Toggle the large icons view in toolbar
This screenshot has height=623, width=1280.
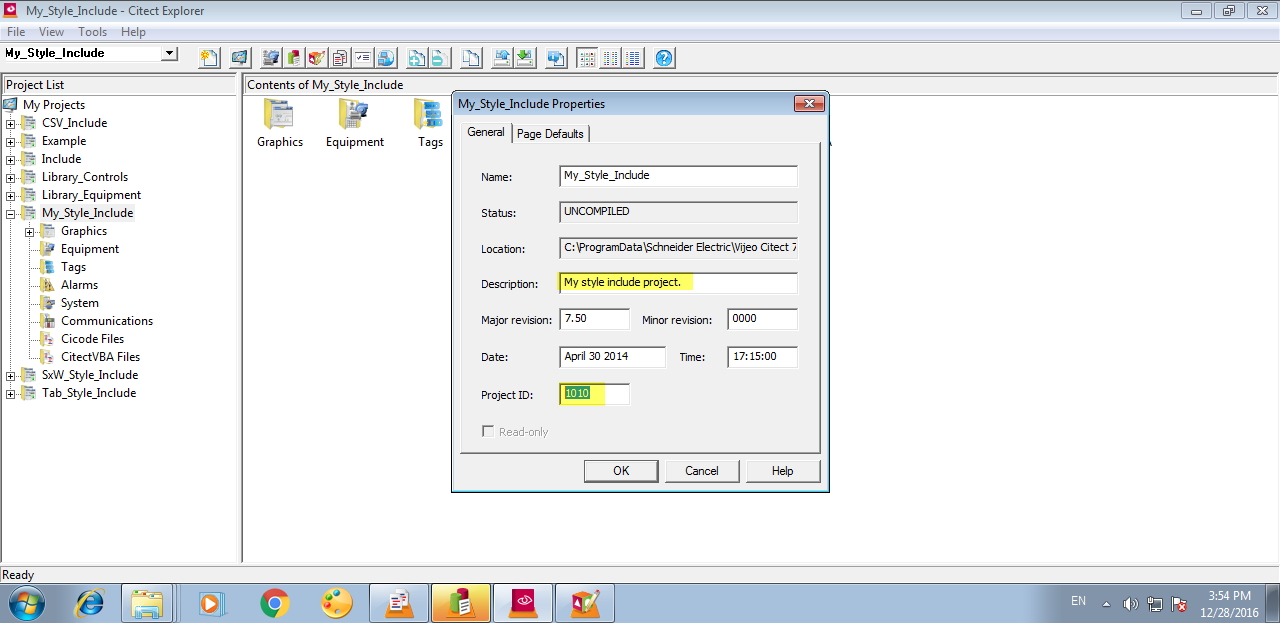(x=586, y=57)
